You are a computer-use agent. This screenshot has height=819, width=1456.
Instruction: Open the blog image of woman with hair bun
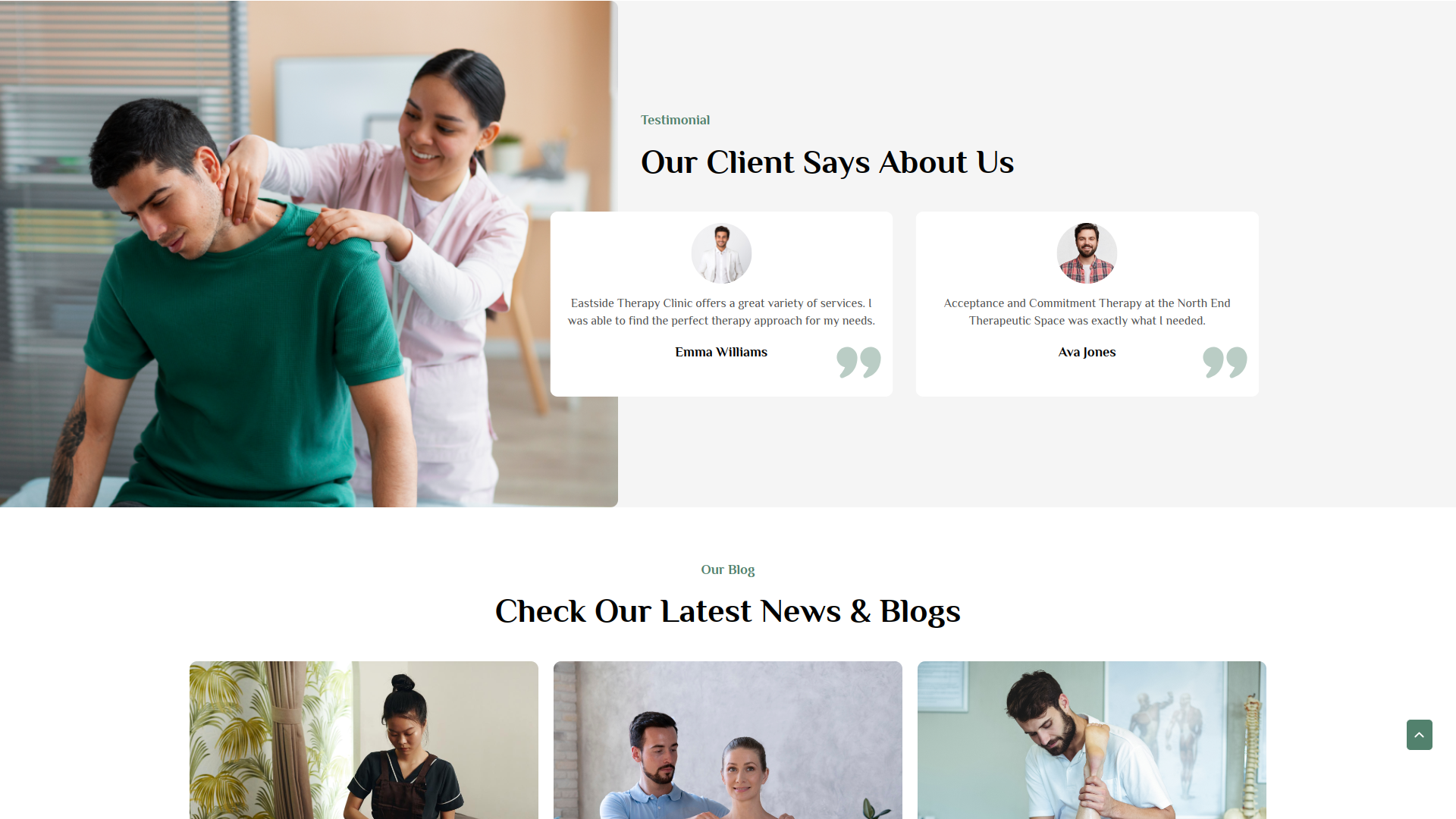pyautogui.click(x=364, y=740)
